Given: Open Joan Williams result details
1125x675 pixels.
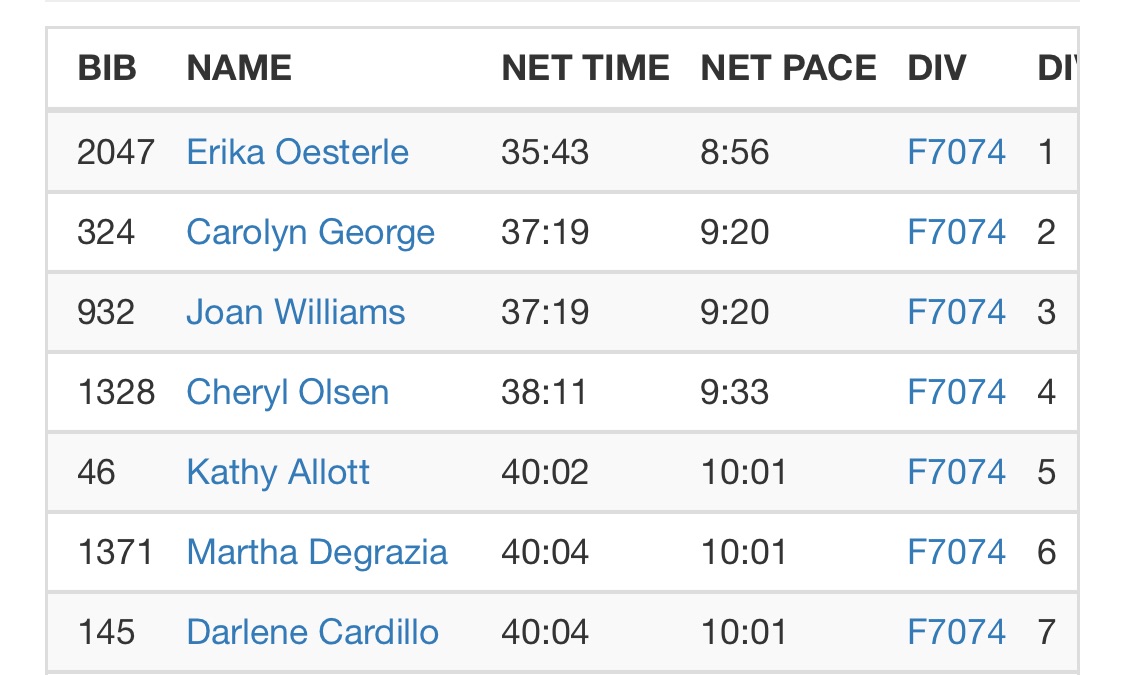Looking at the screenshot, I should 295,312.
